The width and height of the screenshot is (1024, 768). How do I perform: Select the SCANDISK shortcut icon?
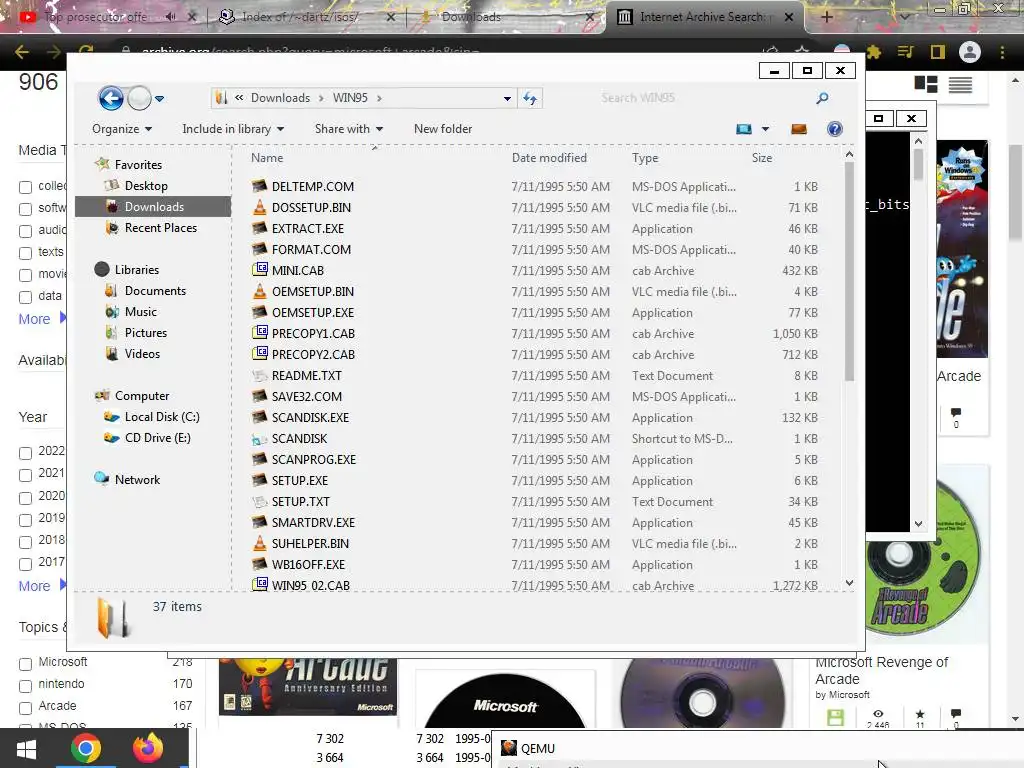(259, 438)
